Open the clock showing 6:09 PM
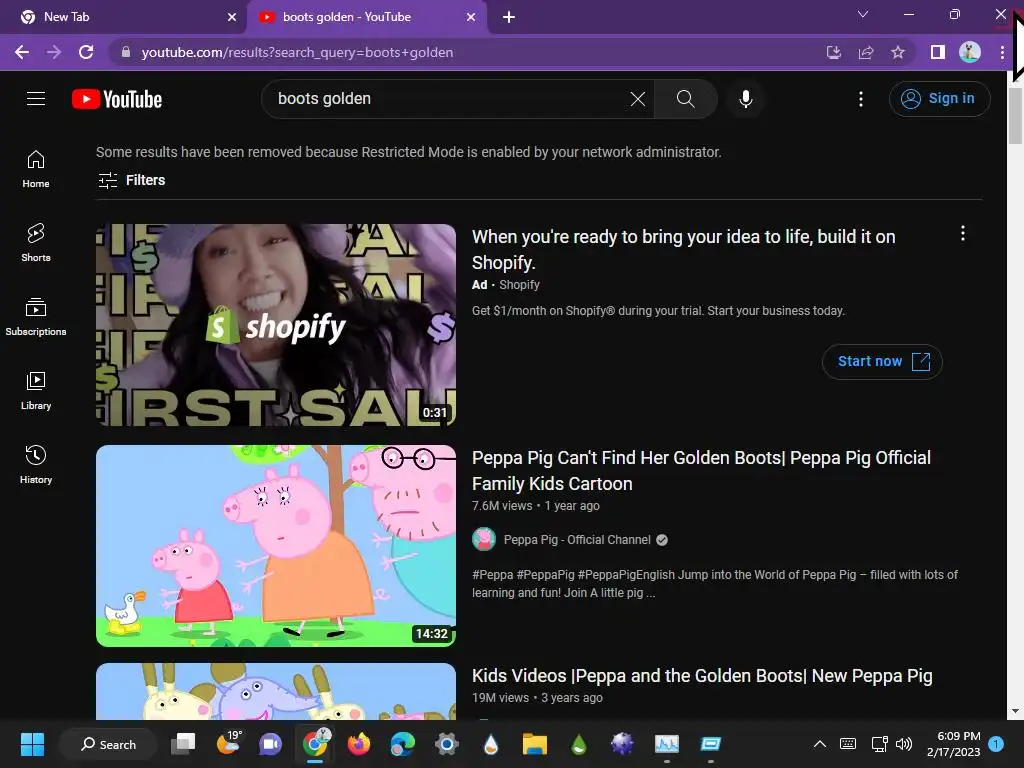 point(953,744)
